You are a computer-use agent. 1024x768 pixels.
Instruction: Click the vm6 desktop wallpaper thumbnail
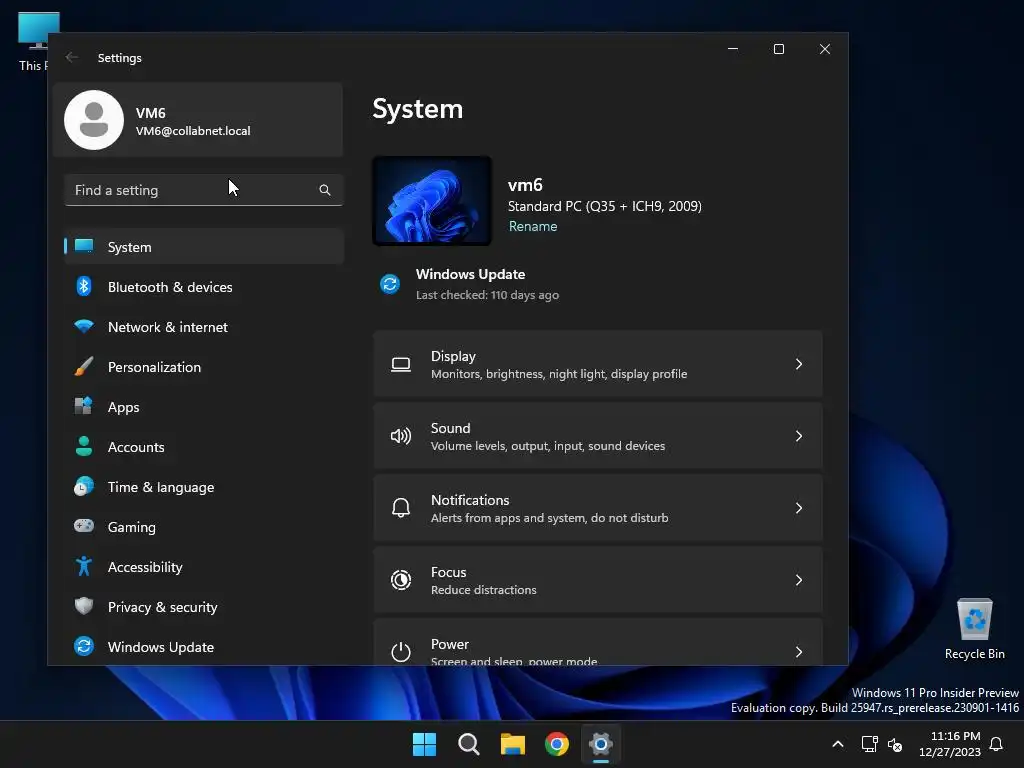point(432,200)
